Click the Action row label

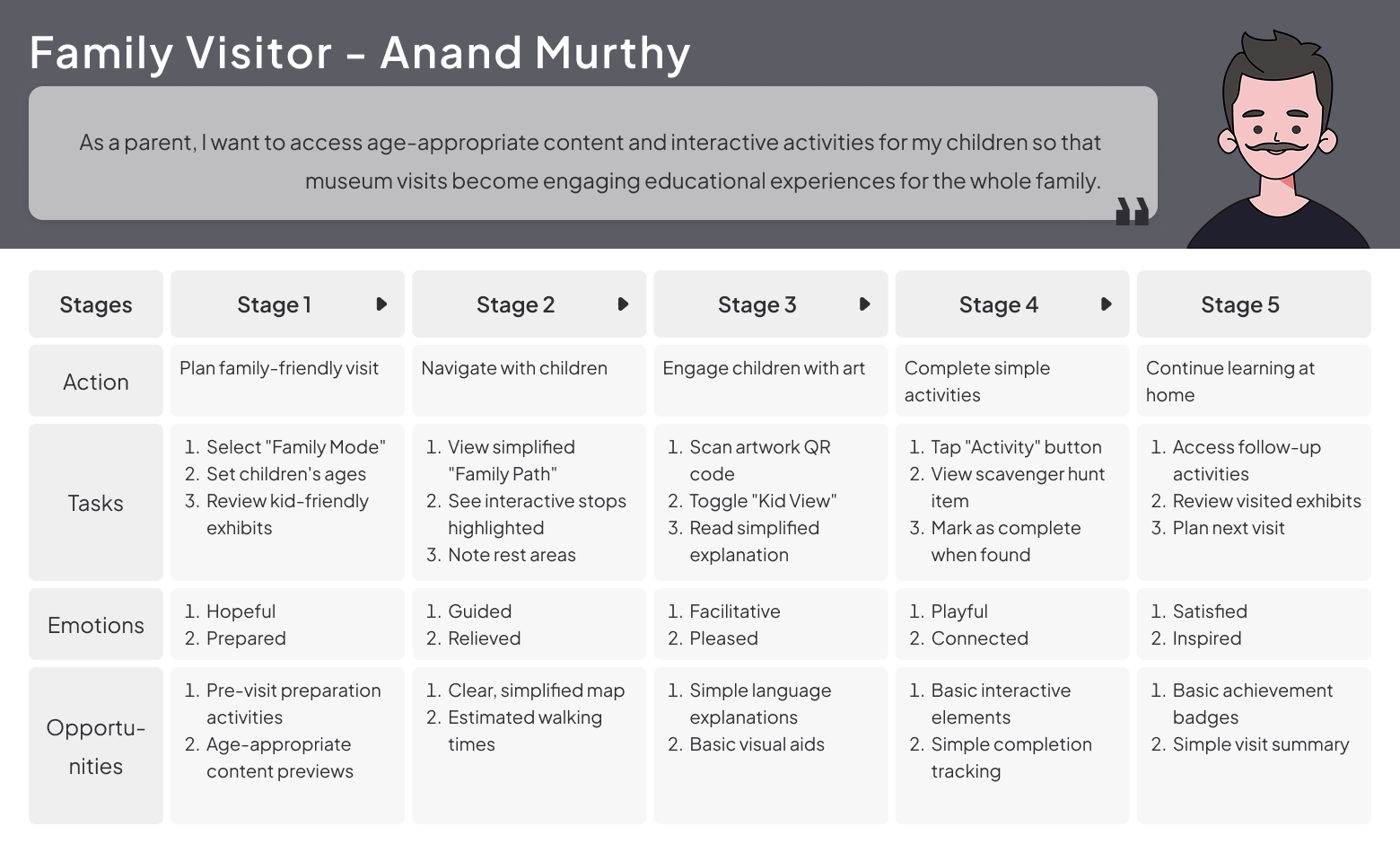[x=96, y=382]
